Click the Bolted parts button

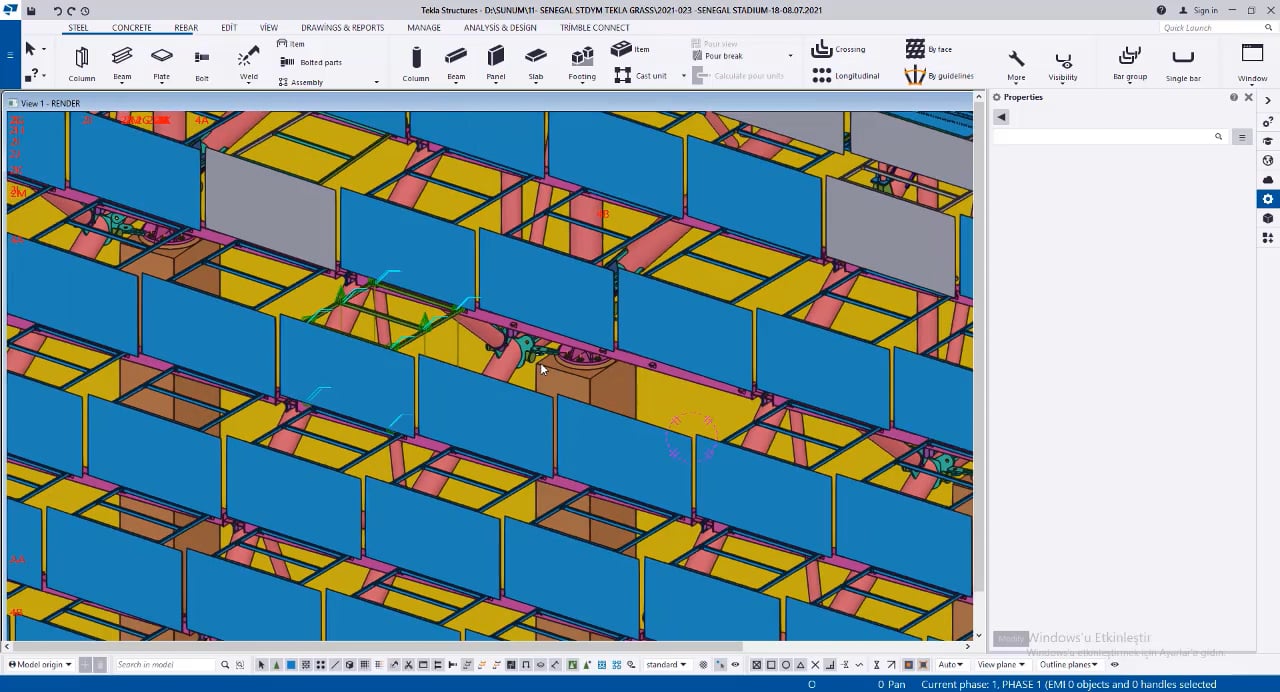pyautogui.click(x=311, y=62)
